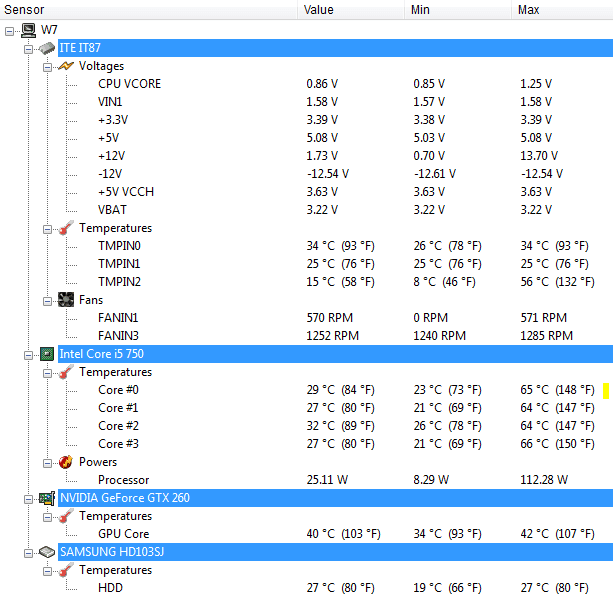613x605 pixels.
Task: Select the ITE IT87 row
Action: point(335,48)
